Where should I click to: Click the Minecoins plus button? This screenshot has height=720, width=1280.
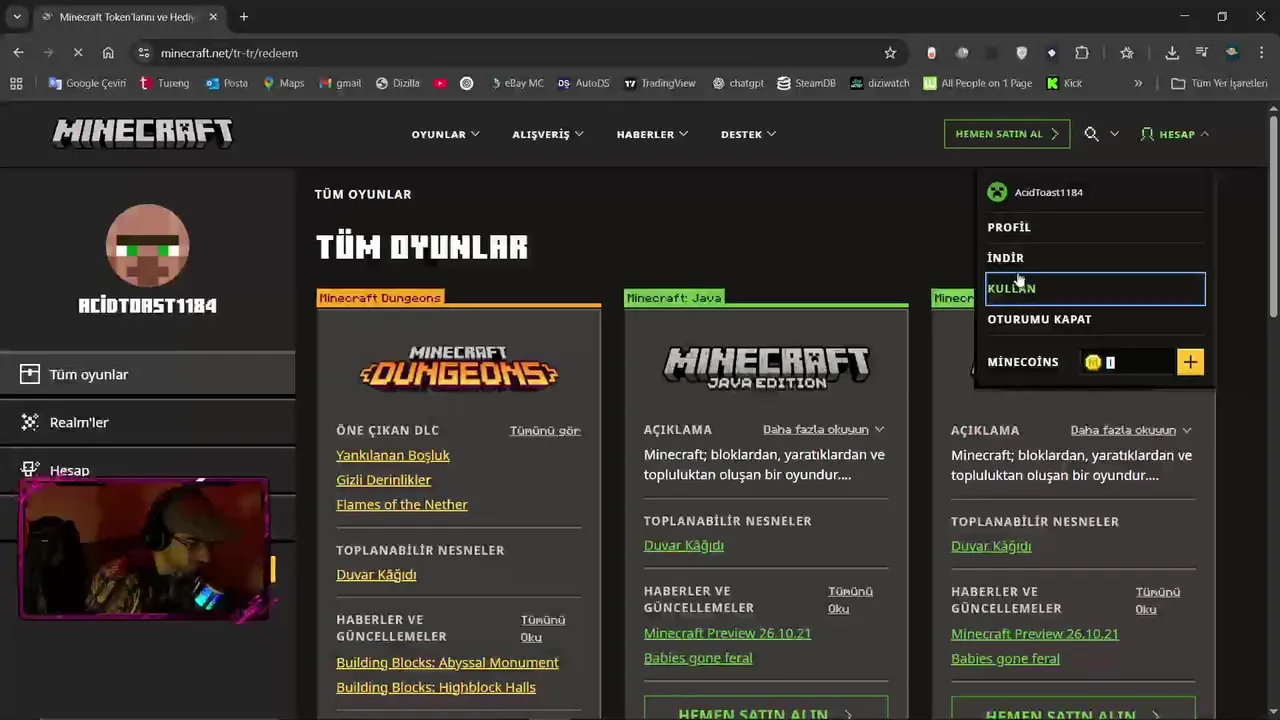1190,362
